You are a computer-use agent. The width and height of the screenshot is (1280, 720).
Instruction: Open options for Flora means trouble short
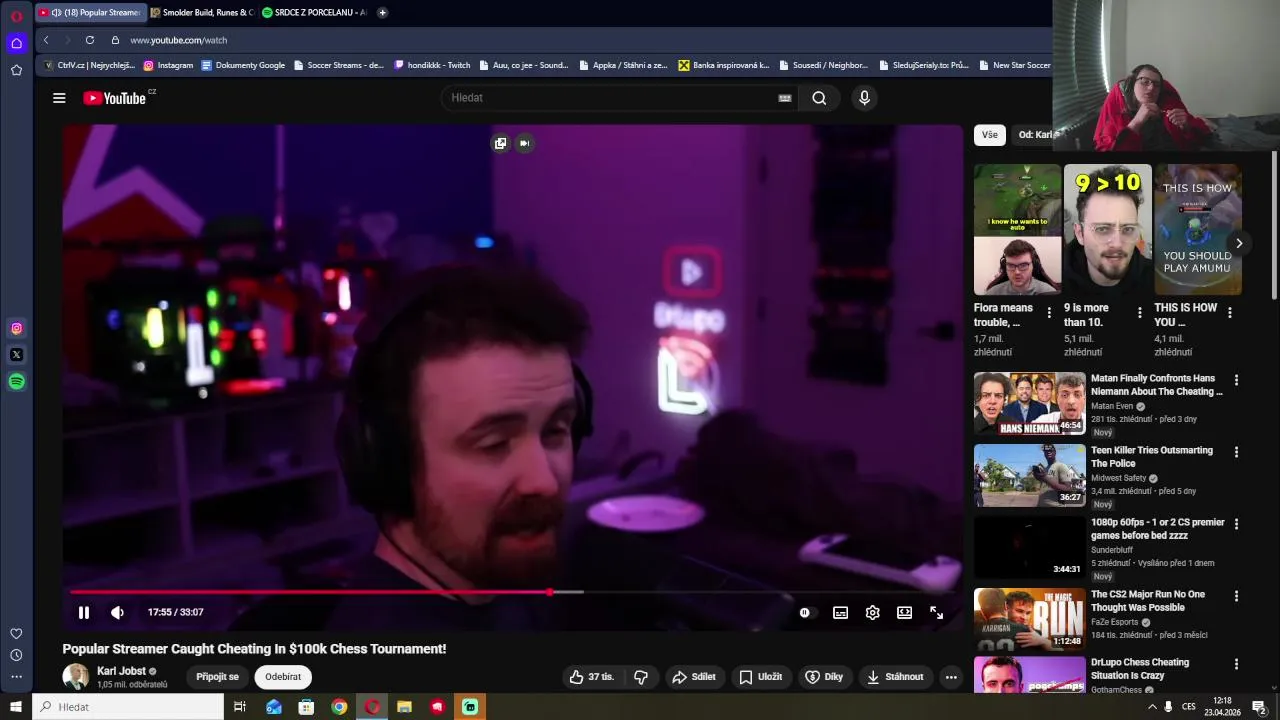(x=1048, y=313)
